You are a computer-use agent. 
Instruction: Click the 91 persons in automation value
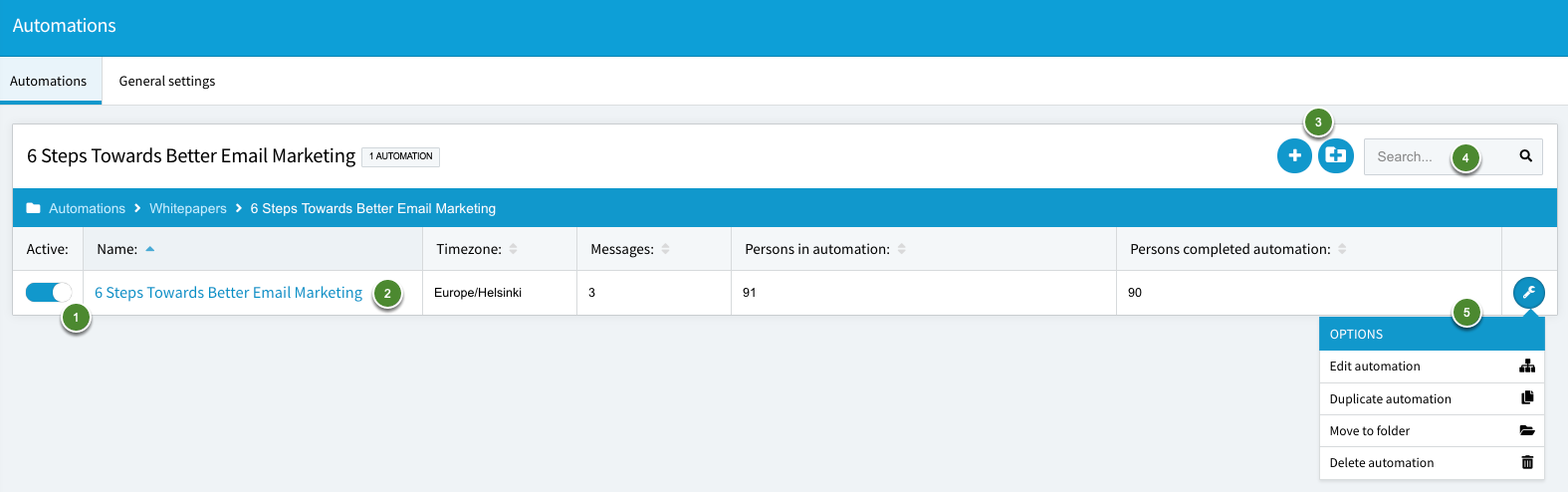coord(750,293)
